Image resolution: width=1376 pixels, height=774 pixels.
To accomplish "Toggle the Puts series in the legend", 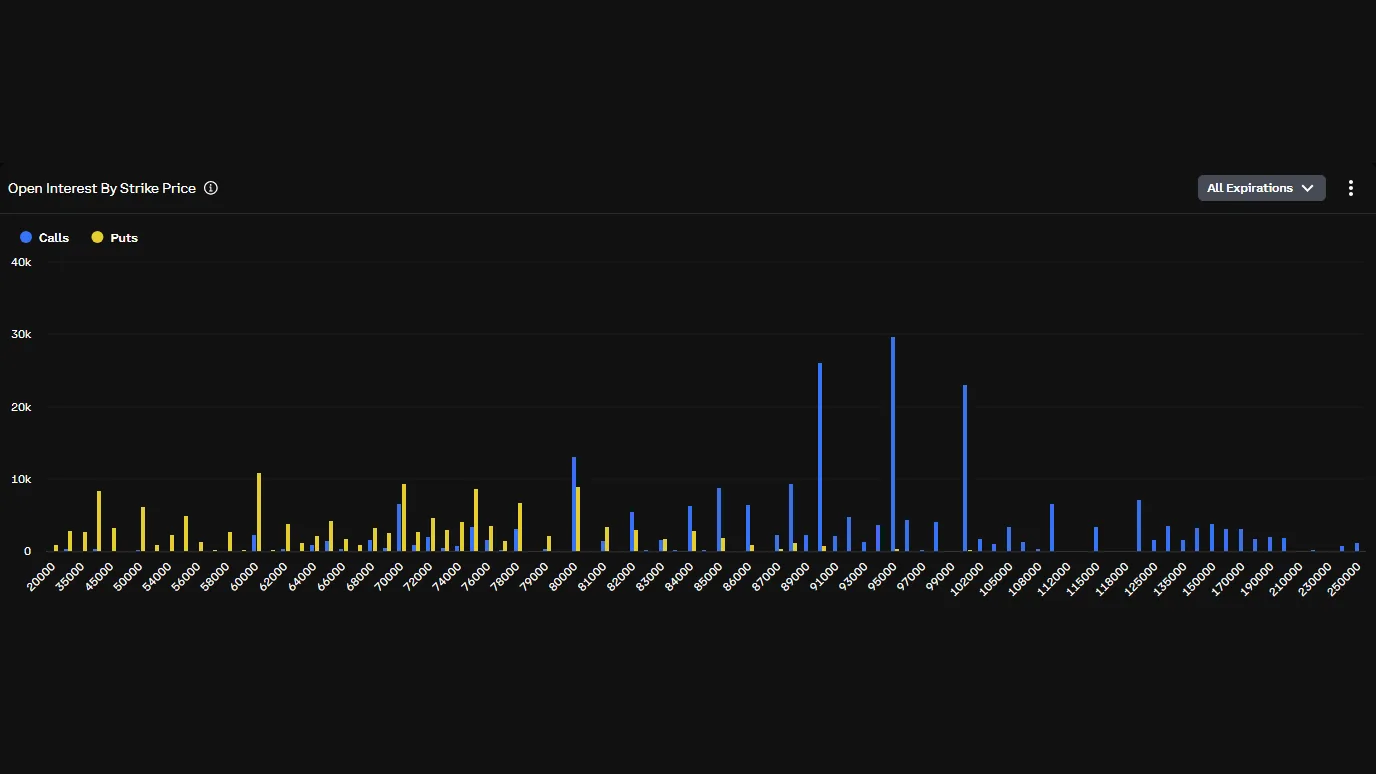I will [115, 238].
